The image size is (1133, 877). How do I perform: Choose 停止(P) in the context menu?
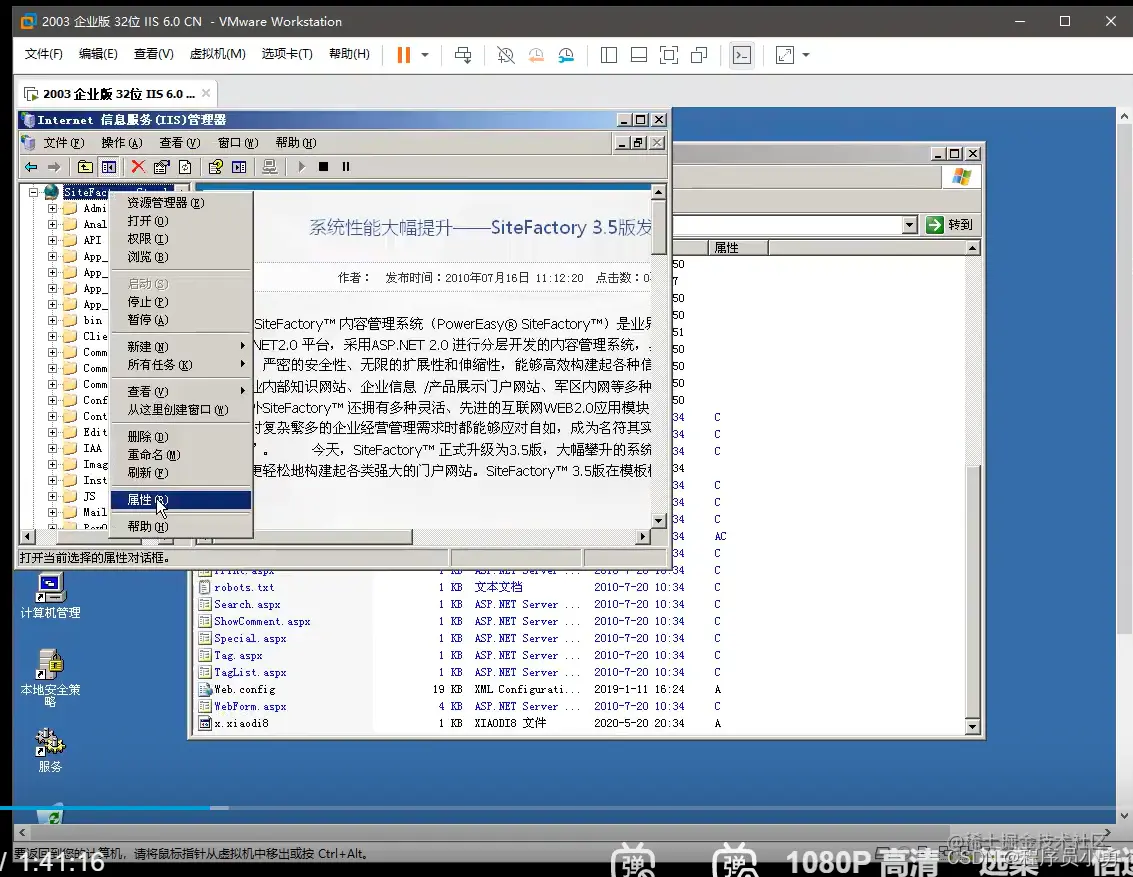pos(181,302)
